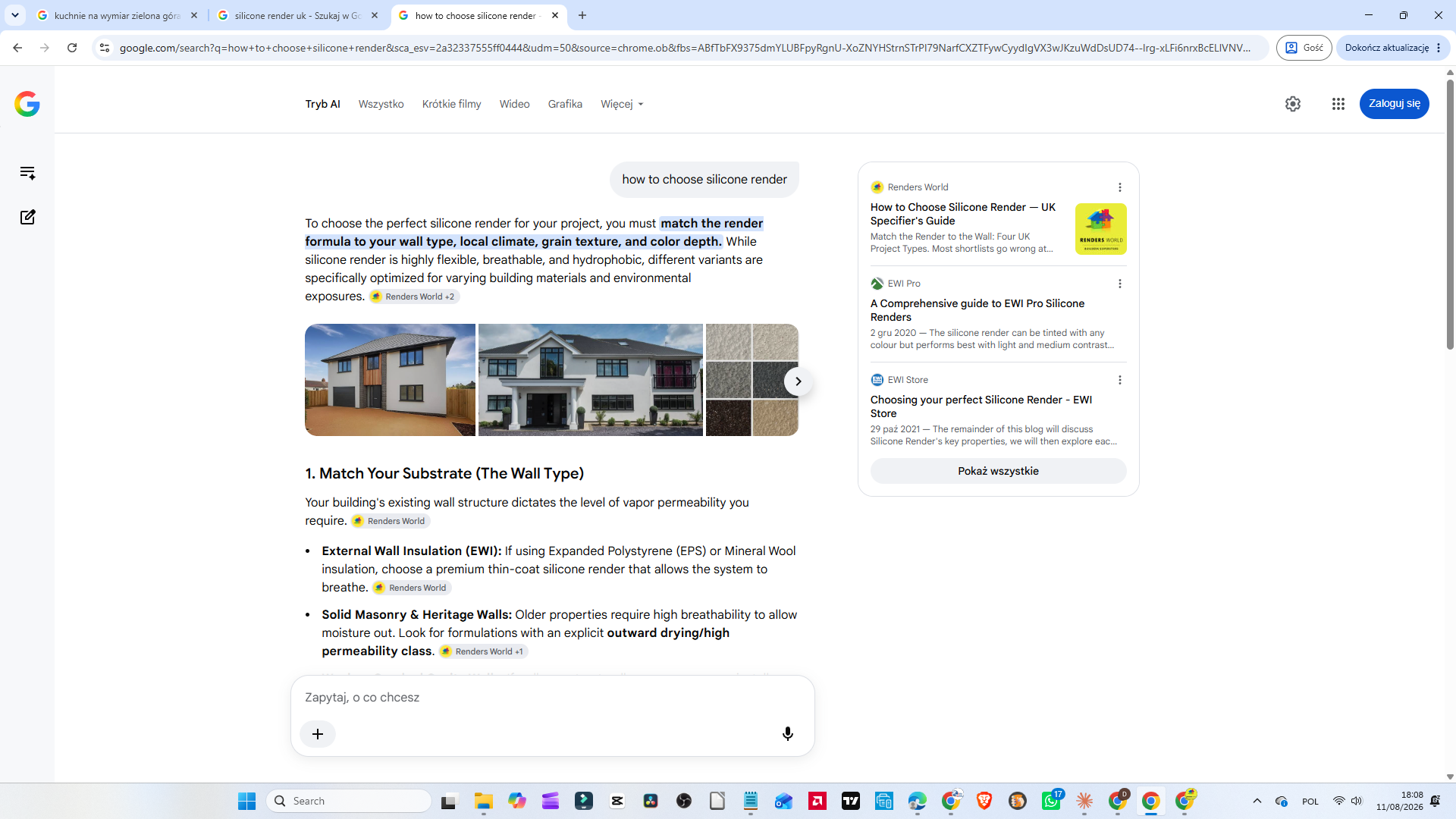Screen dimensions: 1456x819
Task: Open the render texture swatches image
Action: (752, 380)
